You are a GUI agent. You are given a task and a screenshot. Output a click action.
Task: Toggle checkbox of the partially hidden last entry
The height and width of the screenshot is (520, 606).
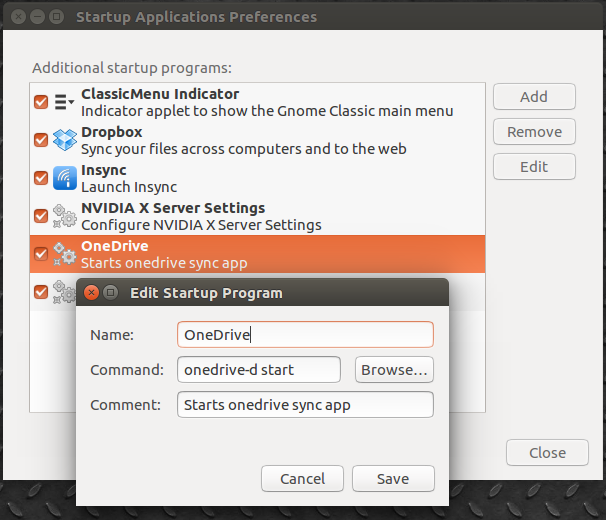(x=41, y=292)
